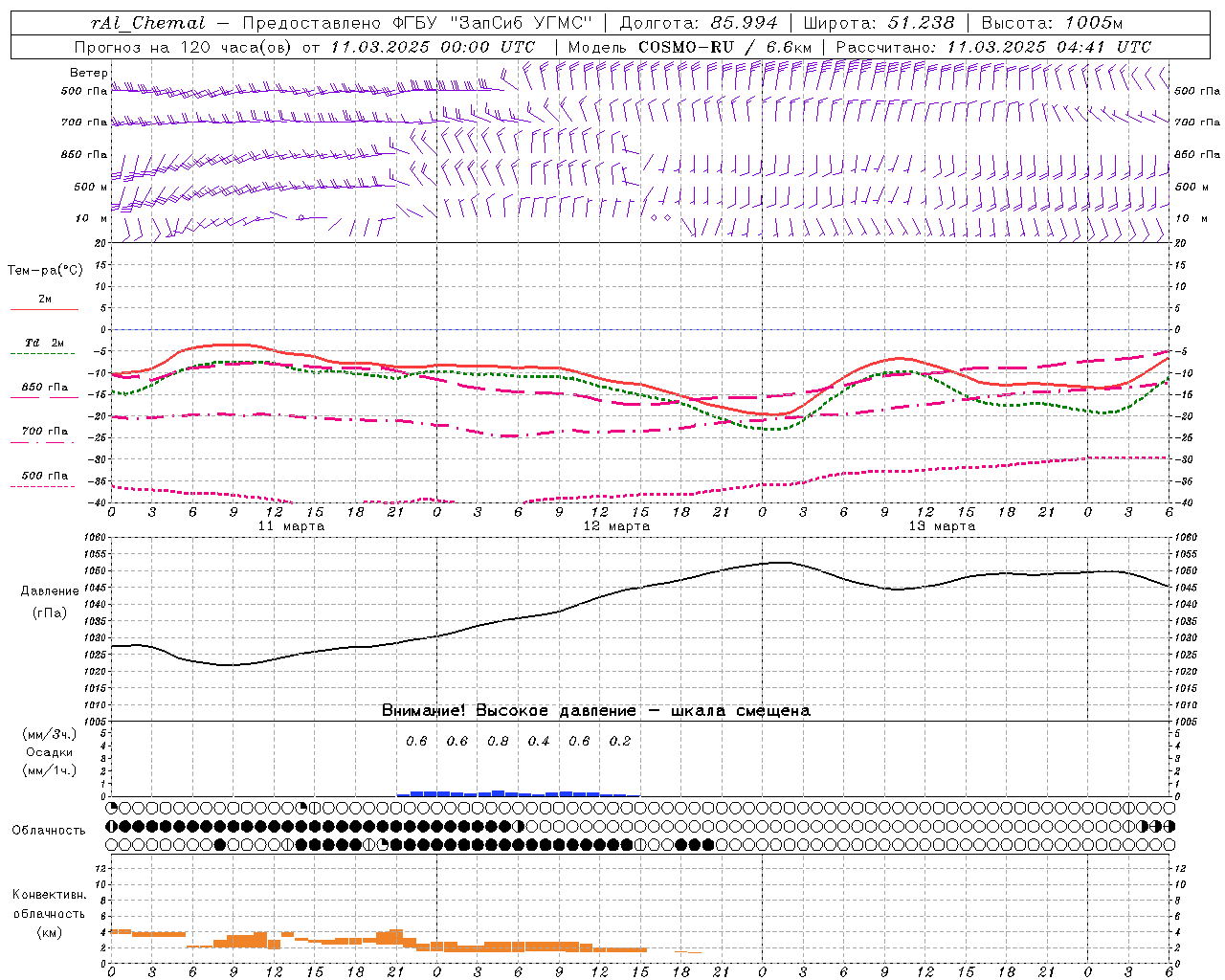This screenshot has height=980, width=1225.
Task: Select the Модель COSMO-RU / 6.6км label
Action: point(690,47)
